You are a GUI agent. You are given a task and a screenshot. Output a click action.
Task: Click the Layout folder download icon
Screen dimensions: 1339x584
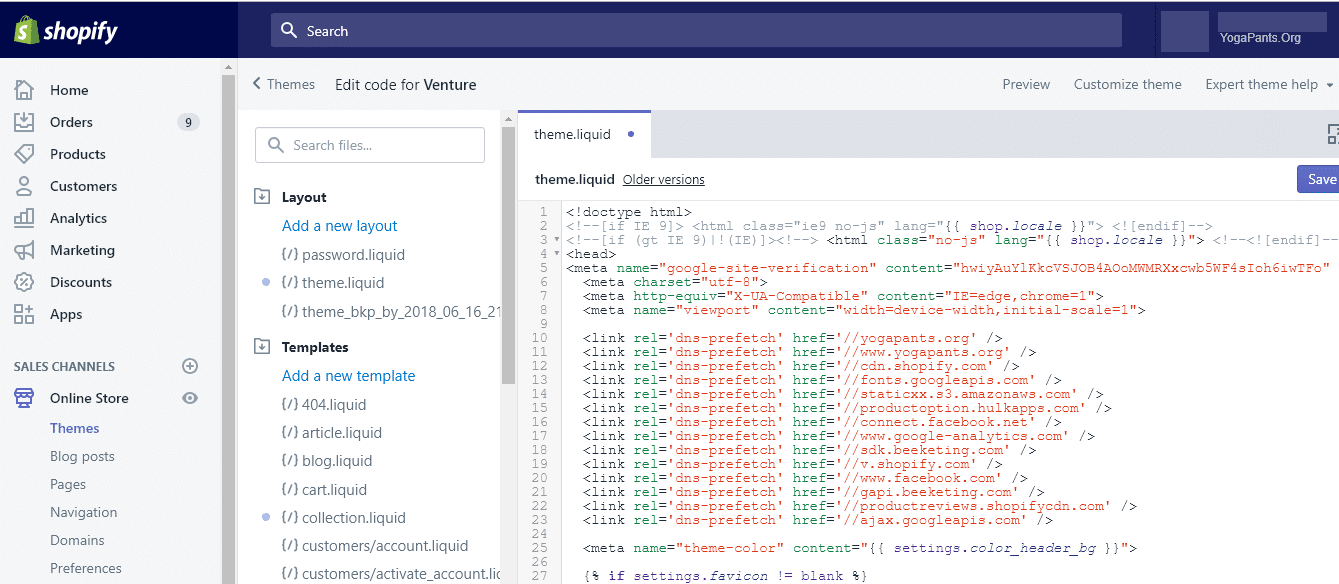(x=262, y=197)
